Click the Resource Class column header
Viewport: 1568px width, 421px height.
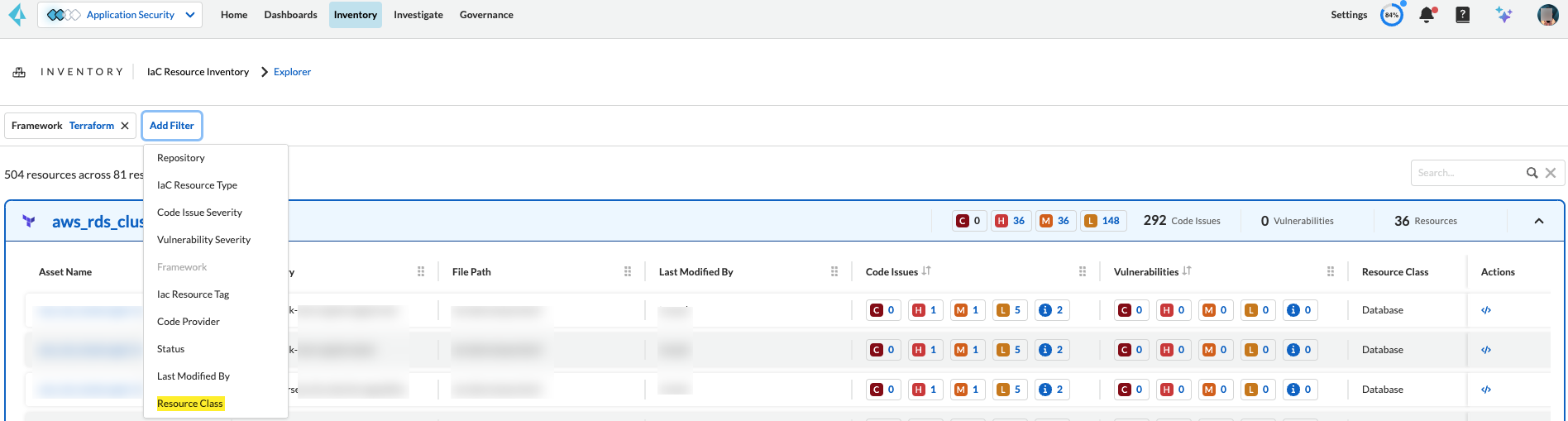point(1395,272)
